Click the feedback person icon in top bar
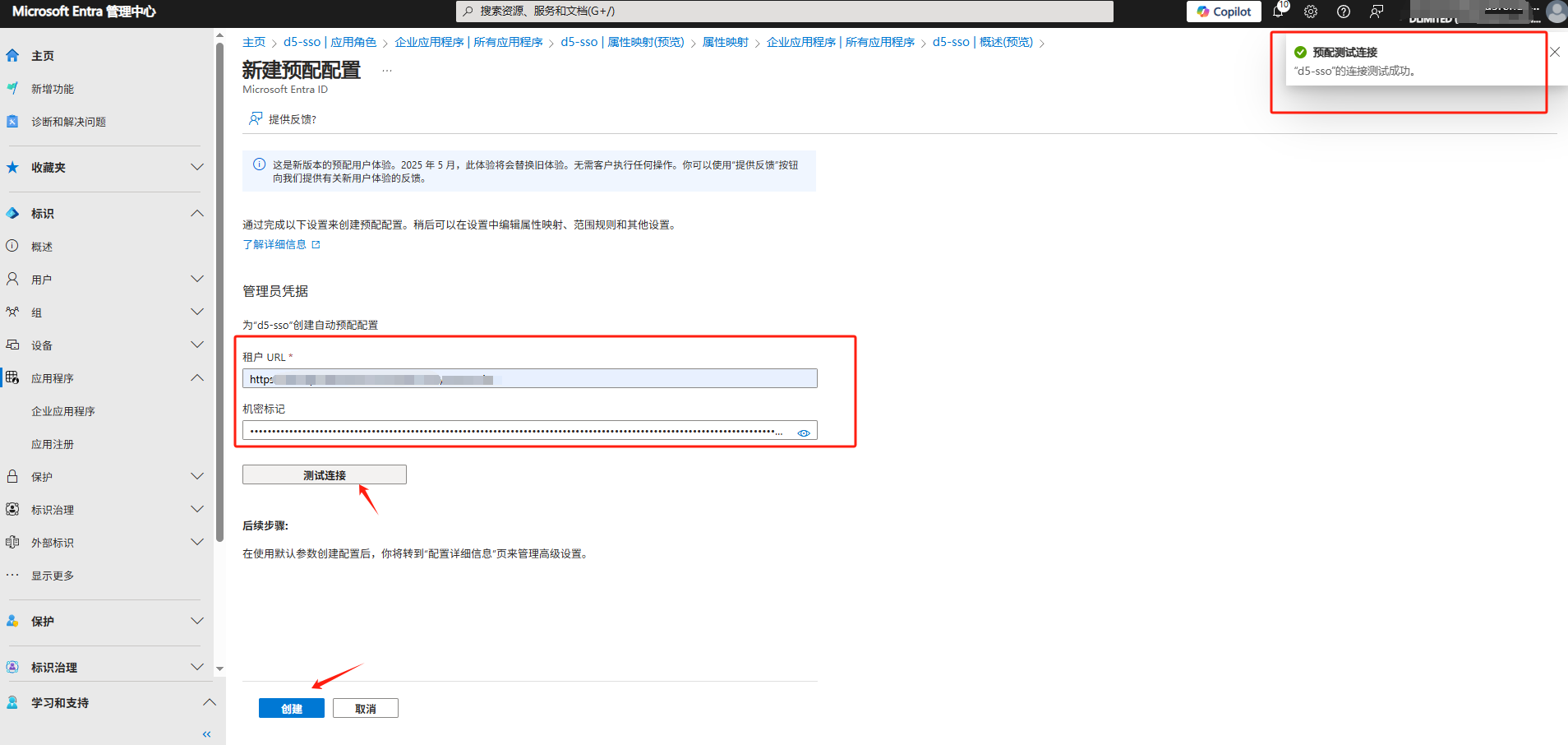The height and width of the screenshot is (745, 1568). (1377, 12)
